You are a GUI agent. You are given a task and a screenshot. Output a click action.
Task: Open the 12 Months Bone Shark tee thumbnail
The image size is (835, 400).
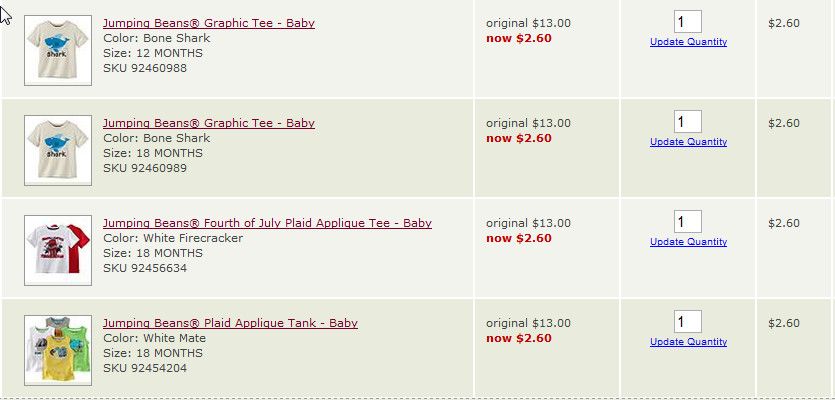pos(58,50)
